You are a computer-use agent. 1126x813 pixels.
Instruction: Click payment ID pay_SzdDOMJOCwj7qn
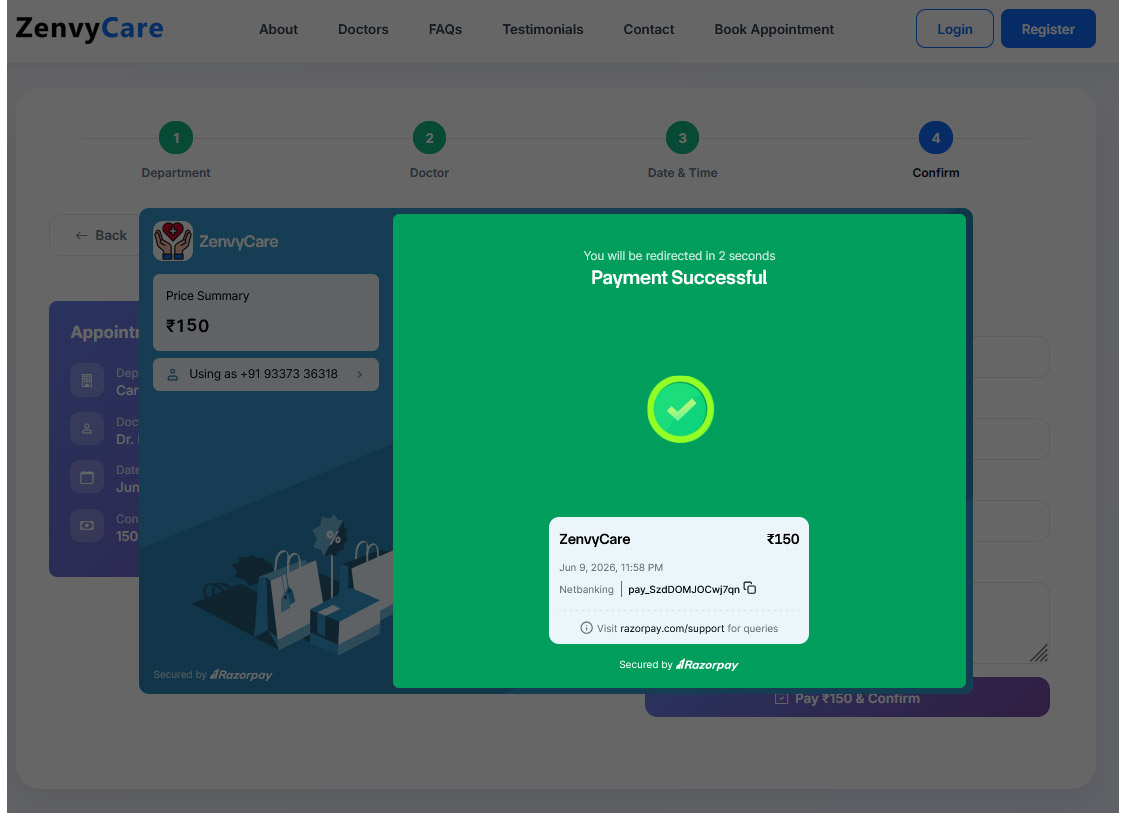pos(684,590)
